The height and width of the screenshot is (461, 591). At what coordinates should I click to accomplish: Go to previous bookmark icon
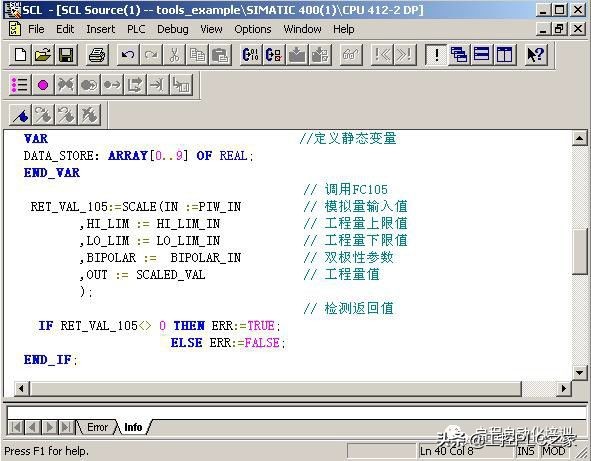coord(66,115)
